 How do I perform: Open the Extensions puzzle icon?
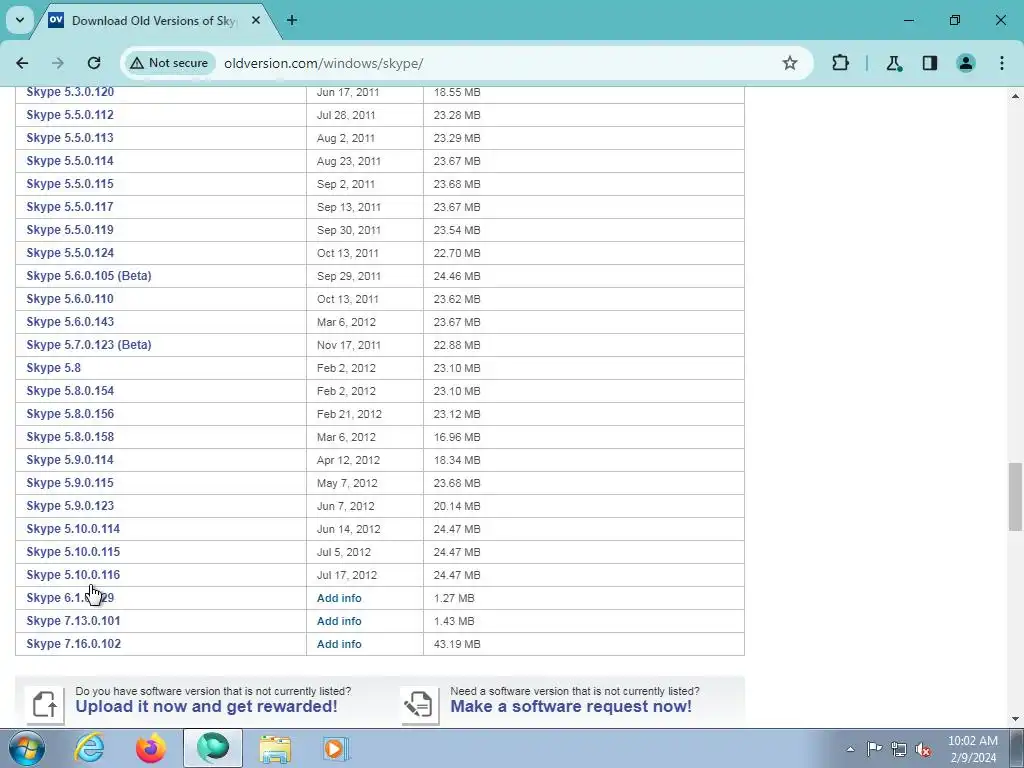(x=840, y=63)
